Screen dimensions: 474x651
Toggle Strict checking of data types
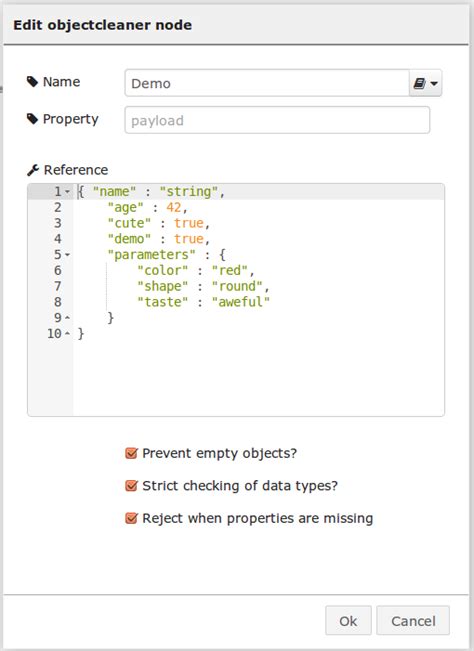[x=131, y=485]
